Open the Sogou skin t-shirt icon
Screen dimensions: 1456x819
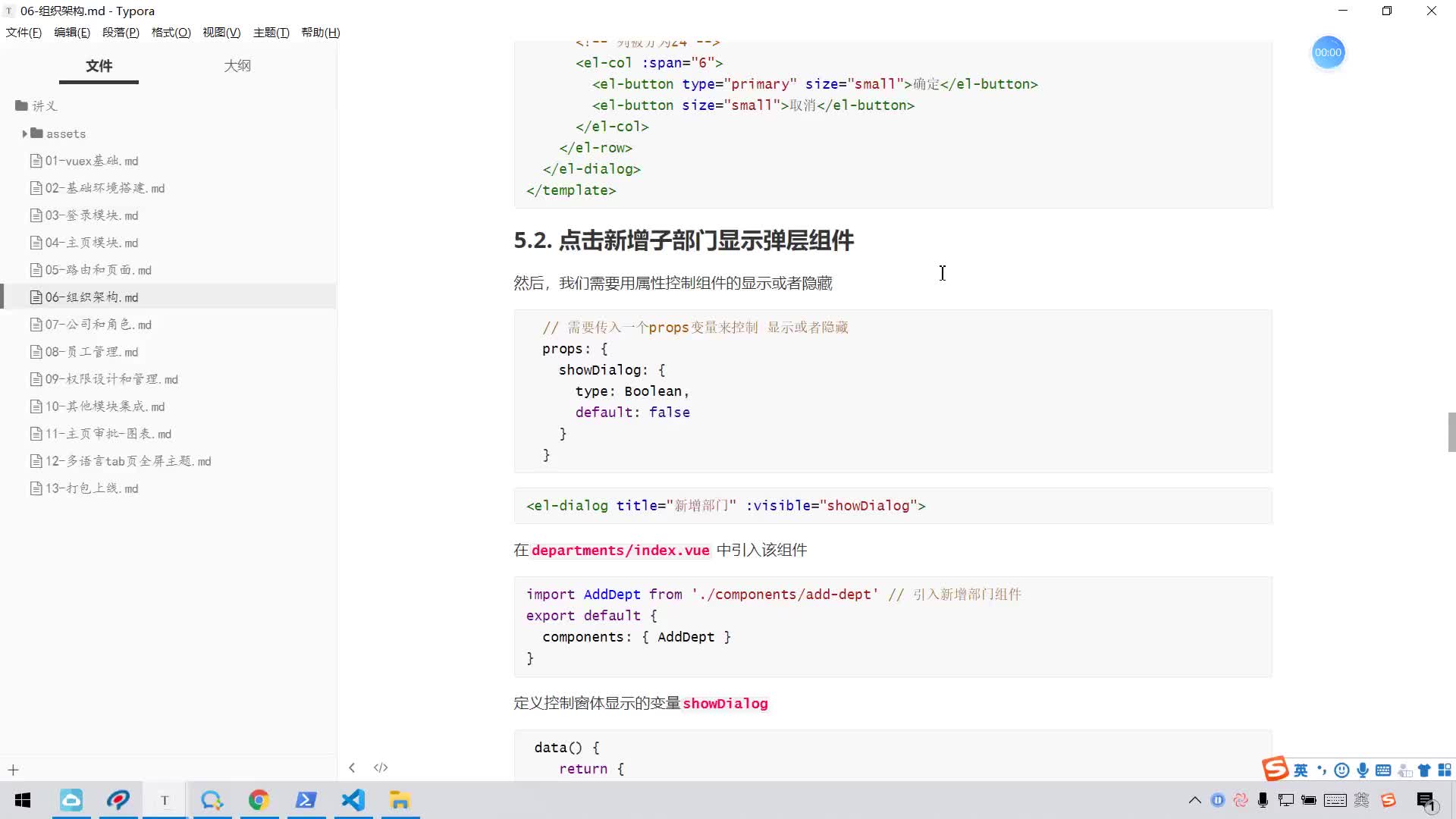[1424, 770]
